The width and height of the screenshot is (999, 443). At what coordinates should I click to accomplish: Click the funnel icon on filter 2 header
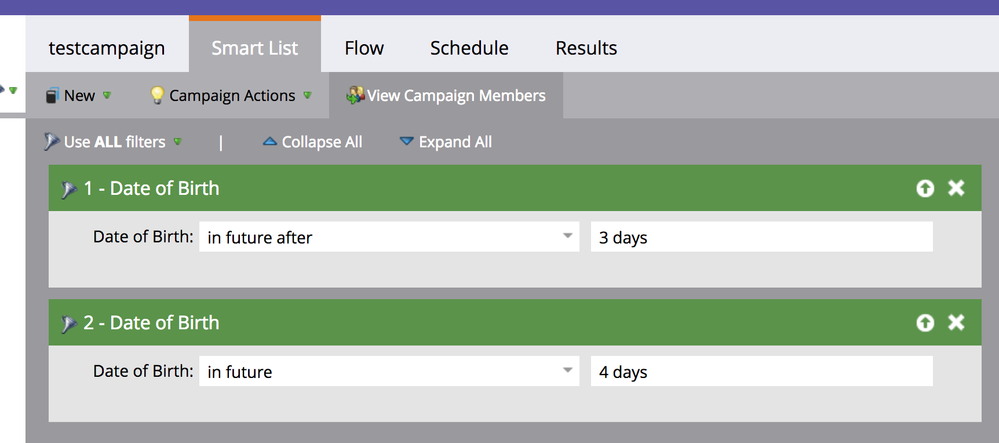coord(69,324)
